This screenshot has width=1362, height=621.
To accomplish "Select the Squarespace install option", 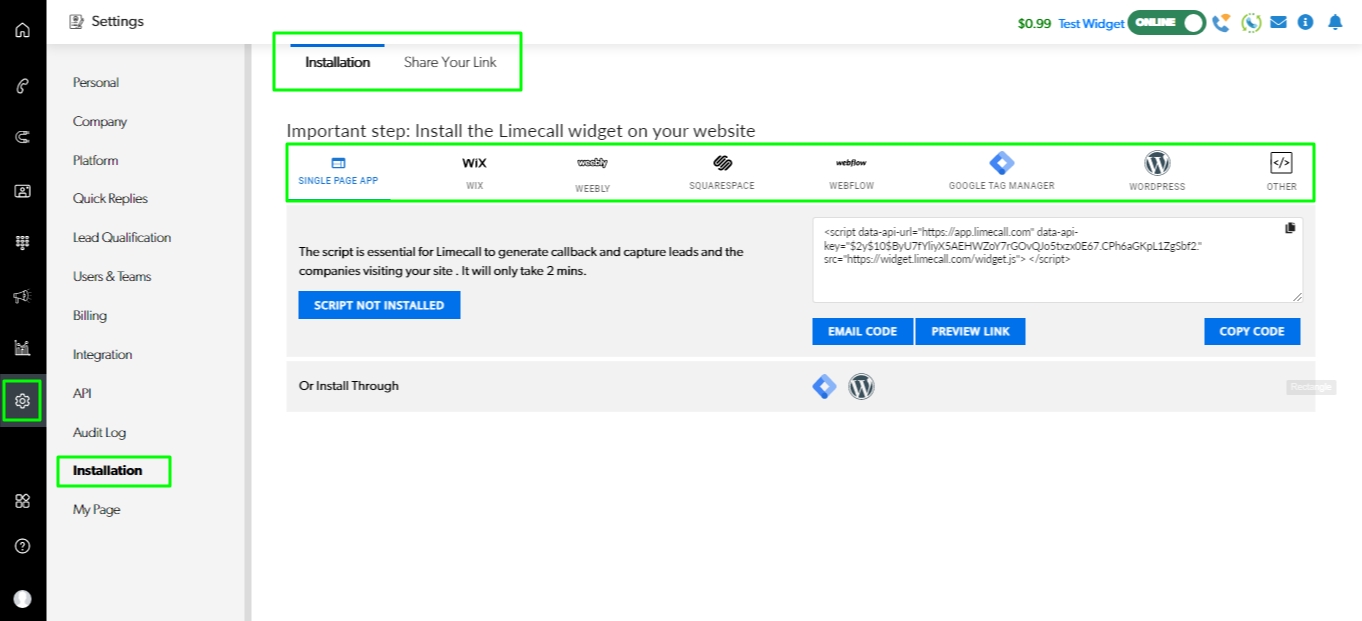I will [722, 171].
